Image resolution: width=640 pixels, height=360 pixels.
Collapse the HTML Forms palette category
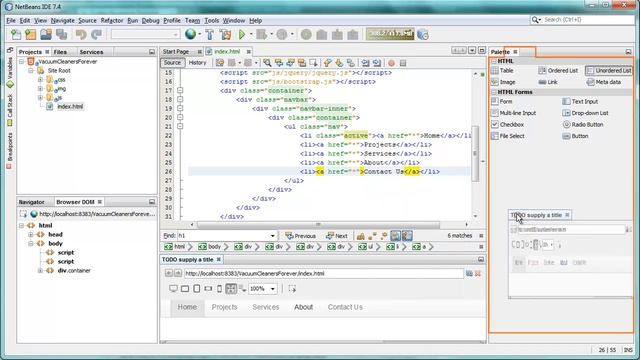point(494,92)
